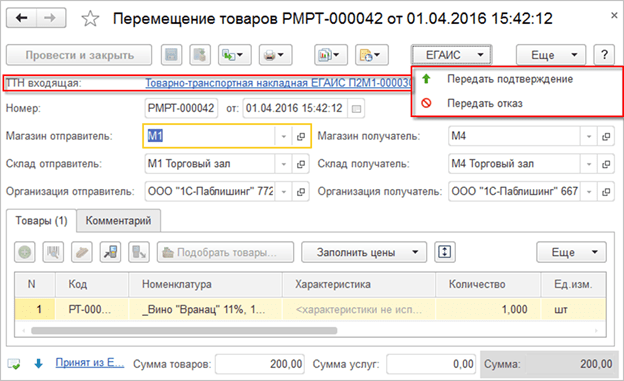Select cell _Вино "Вранац" 11%
The image size is (624, 381).
pyautogui.click(x=205, y=309)
